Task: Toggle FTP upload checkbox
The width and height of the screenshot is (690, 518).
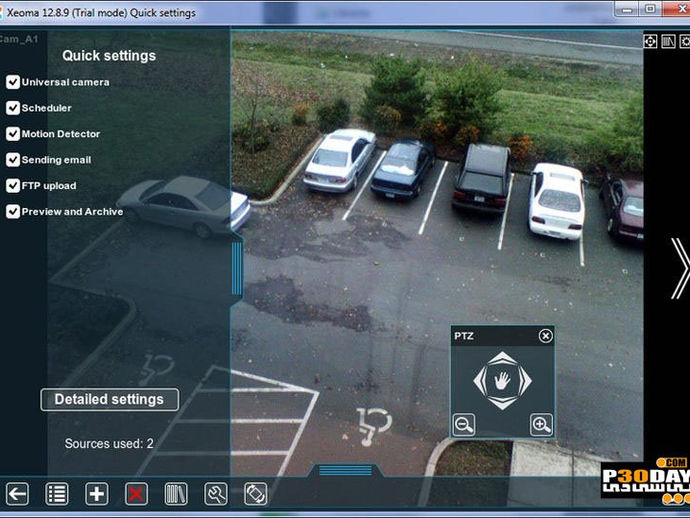Action: tap(13, 186)
